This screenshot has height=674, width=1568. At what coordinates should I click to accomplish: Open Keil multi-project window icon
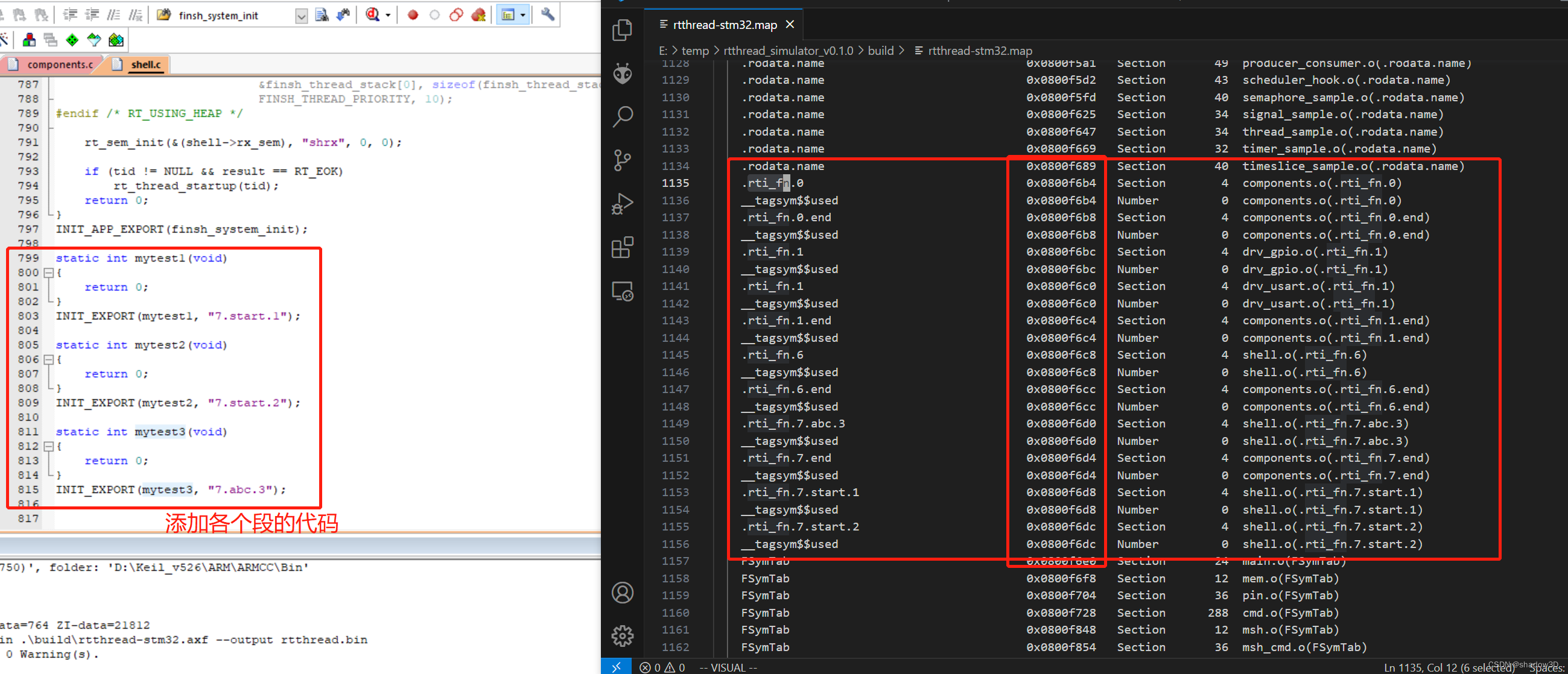(x=51, y=40)
